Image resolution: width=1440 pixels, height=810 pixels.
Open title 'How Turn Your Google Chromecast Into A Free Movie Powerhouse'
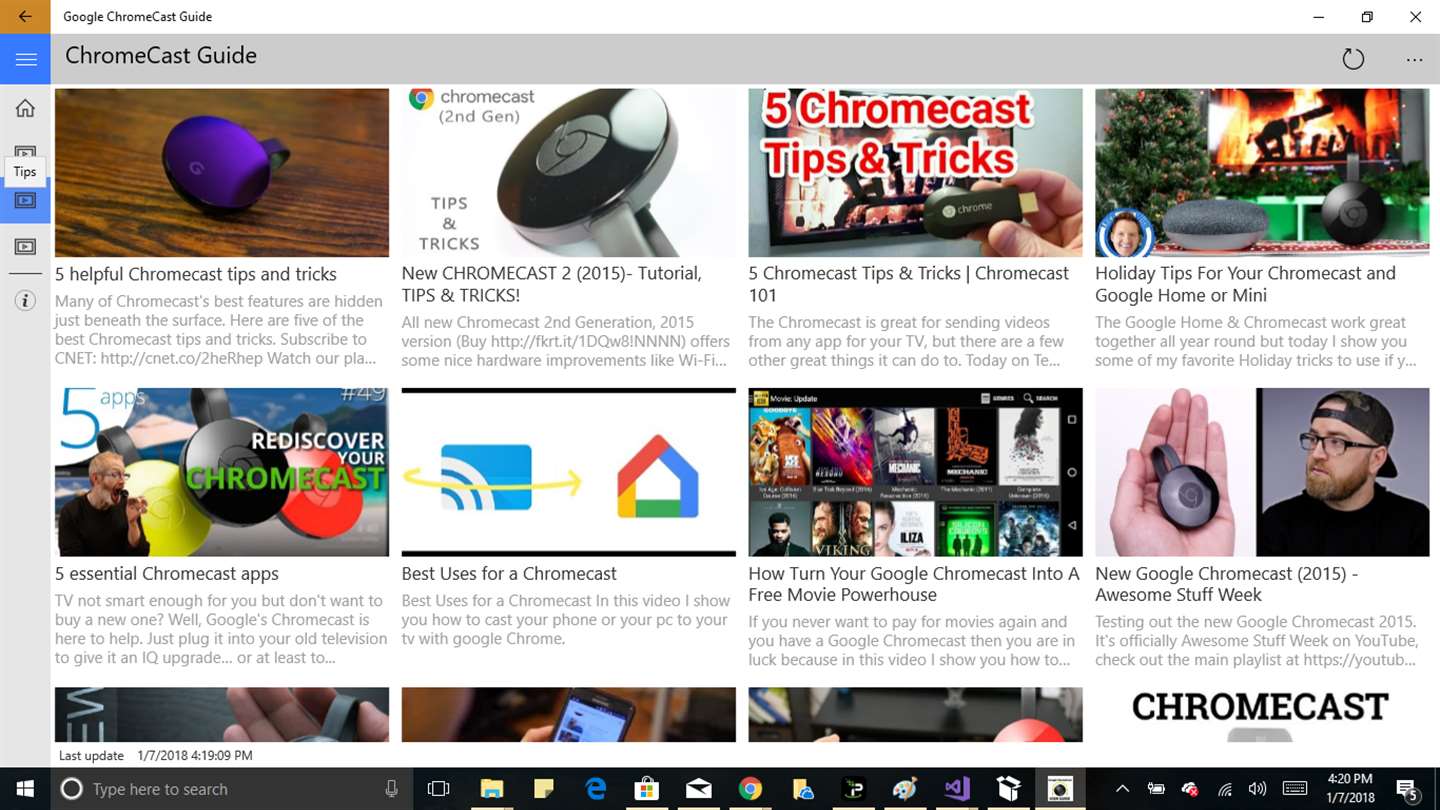click(x=914, y=584)
